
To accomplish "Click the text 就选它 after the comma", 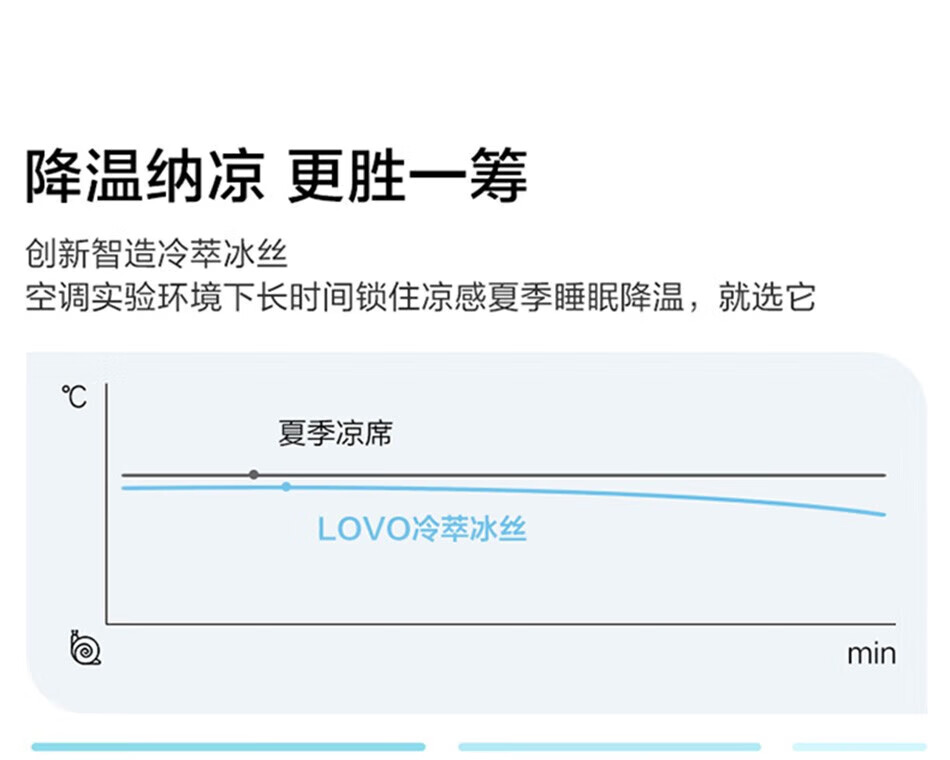I will [767, 297].
